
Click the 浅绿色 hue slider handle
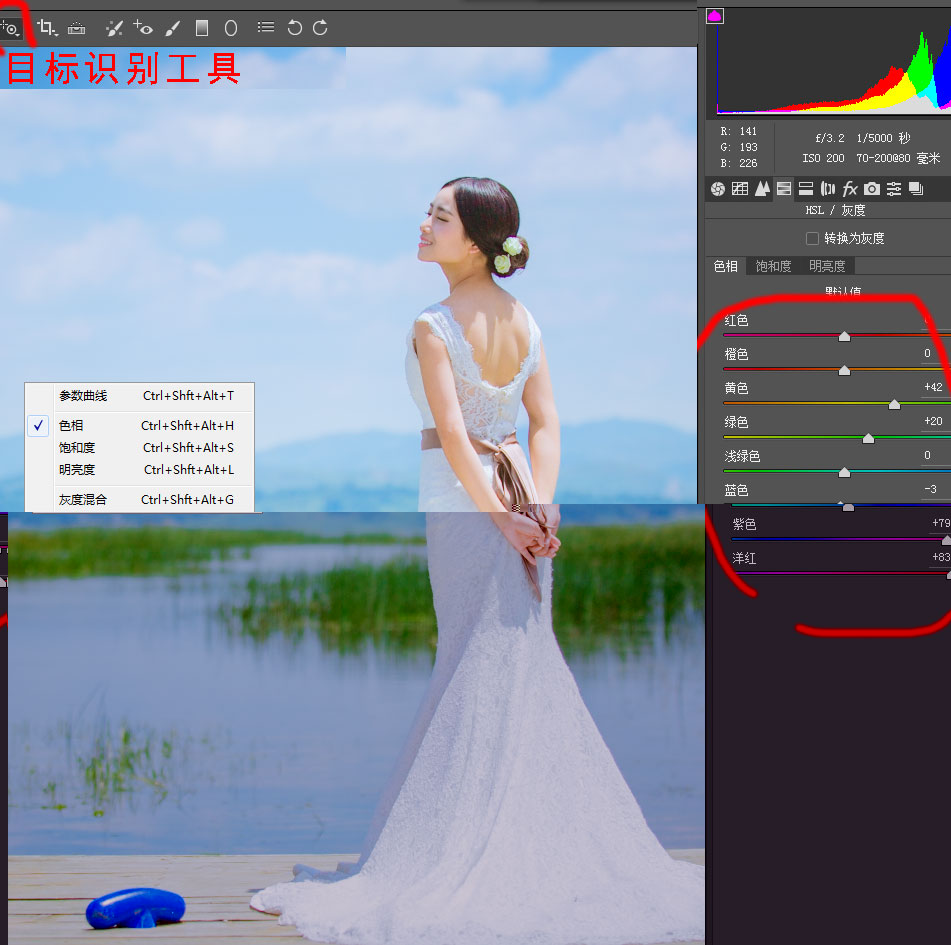[x=844, y=472]
